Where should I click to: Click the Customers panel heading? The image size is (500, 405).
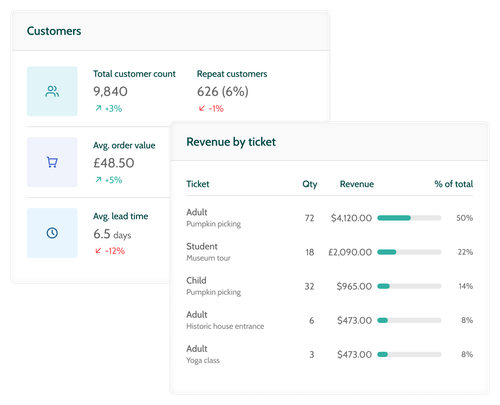coord(54,31)
